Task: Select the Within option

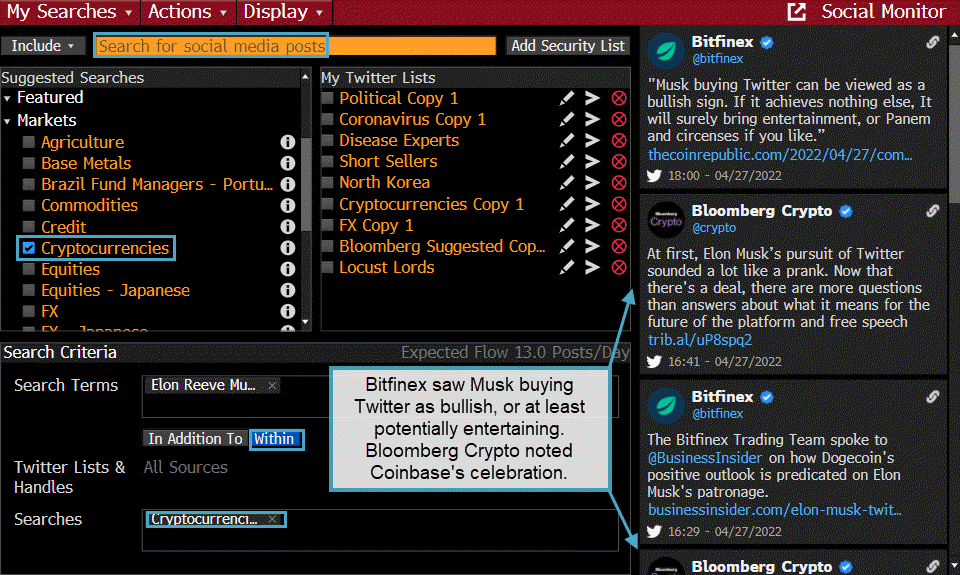Action: (274, 439)
